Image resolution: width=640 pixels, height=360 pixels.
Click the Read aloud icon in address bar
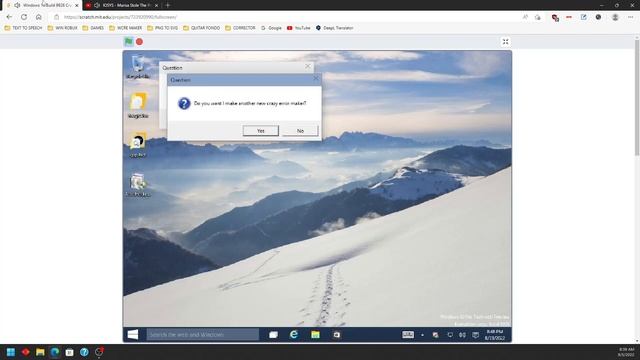point(525,17)
